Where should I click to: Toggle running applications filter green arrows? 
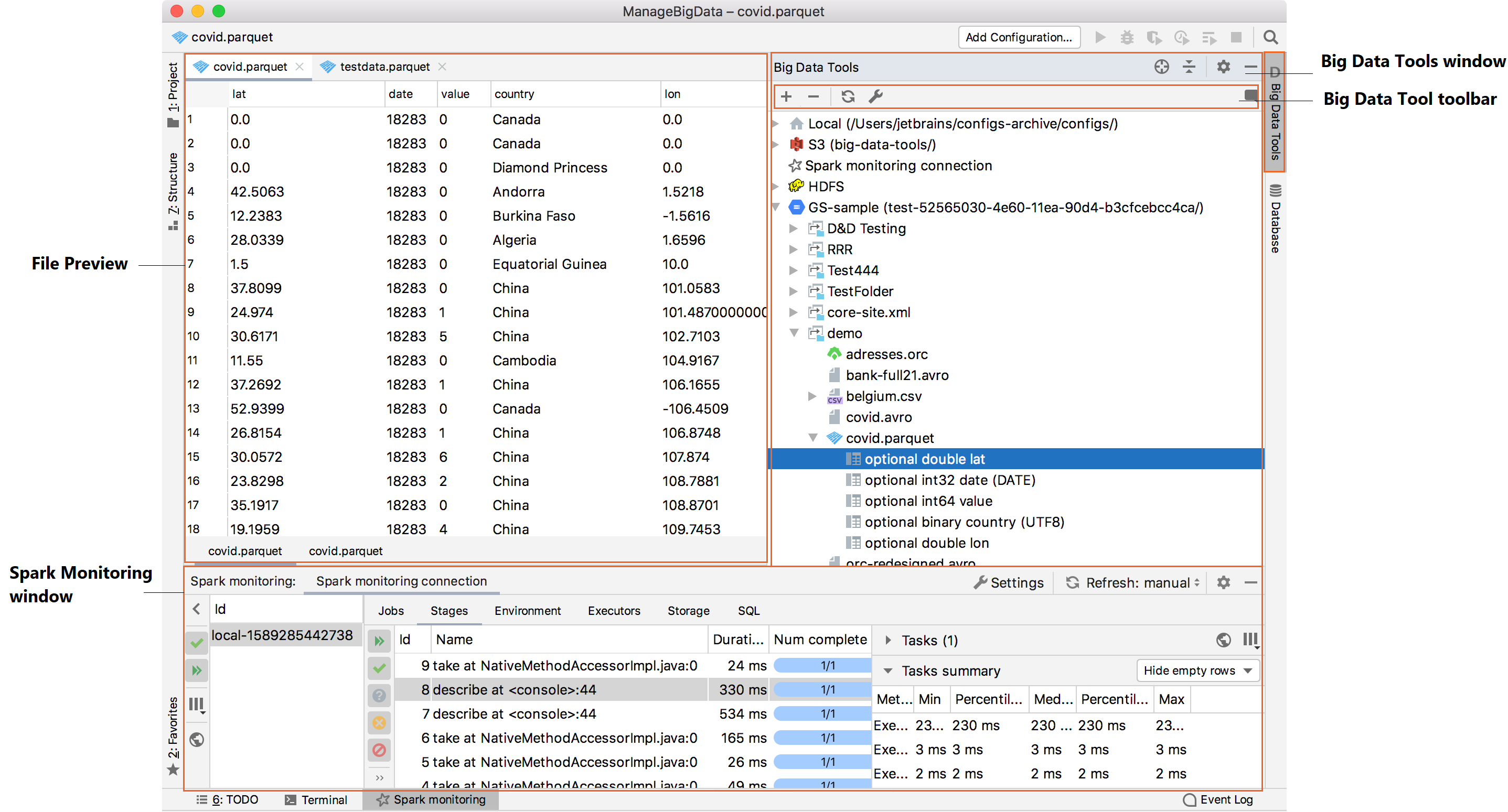tap(197, 670)
